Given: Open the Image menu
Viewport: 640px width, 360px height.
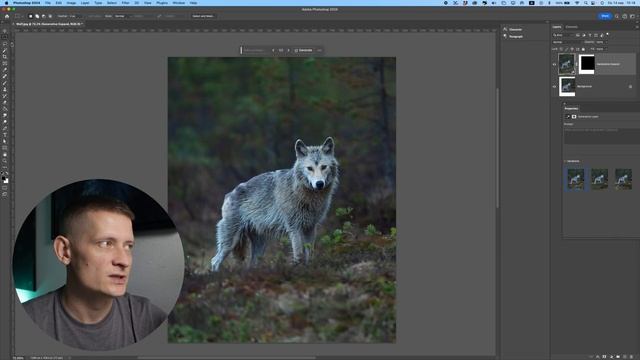Looking at the screenshot, I should [x=71, y=3].
